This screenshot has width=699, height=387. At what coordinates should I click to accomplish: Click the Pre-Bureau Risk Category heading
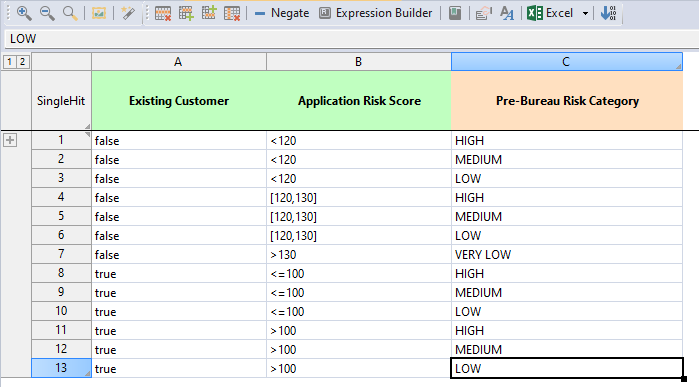tap(567, 101)
